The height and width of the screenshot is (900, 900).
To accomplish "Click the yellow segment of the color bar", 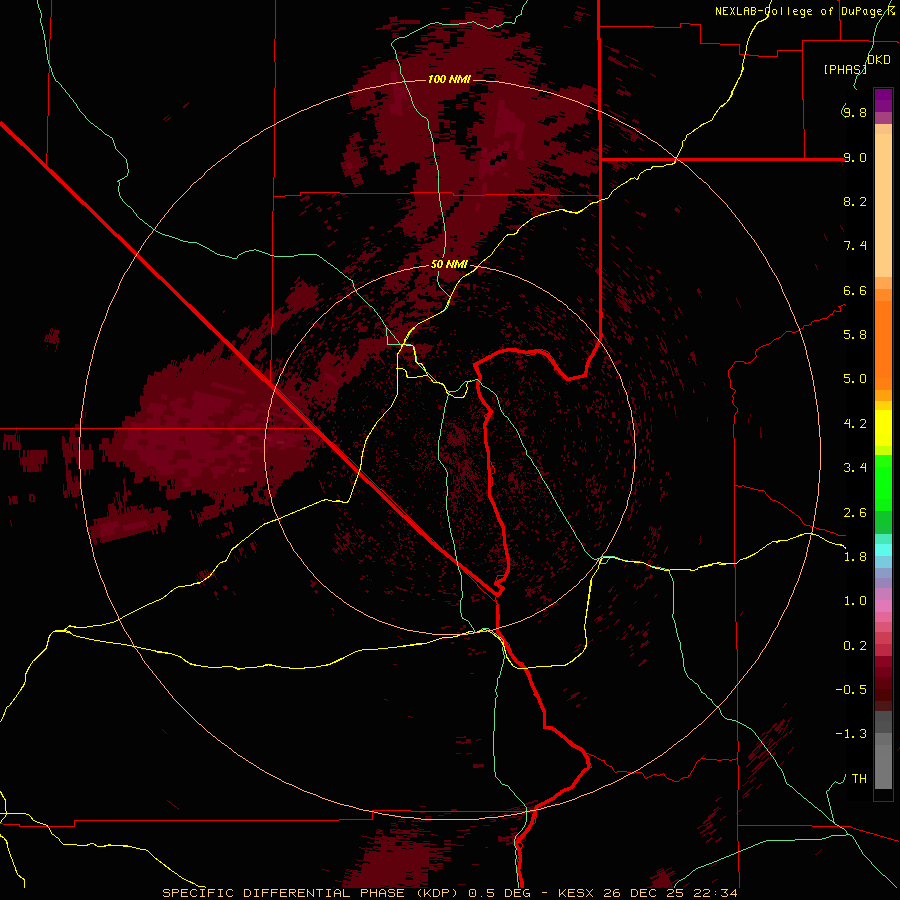I will (x=883, y=428).
